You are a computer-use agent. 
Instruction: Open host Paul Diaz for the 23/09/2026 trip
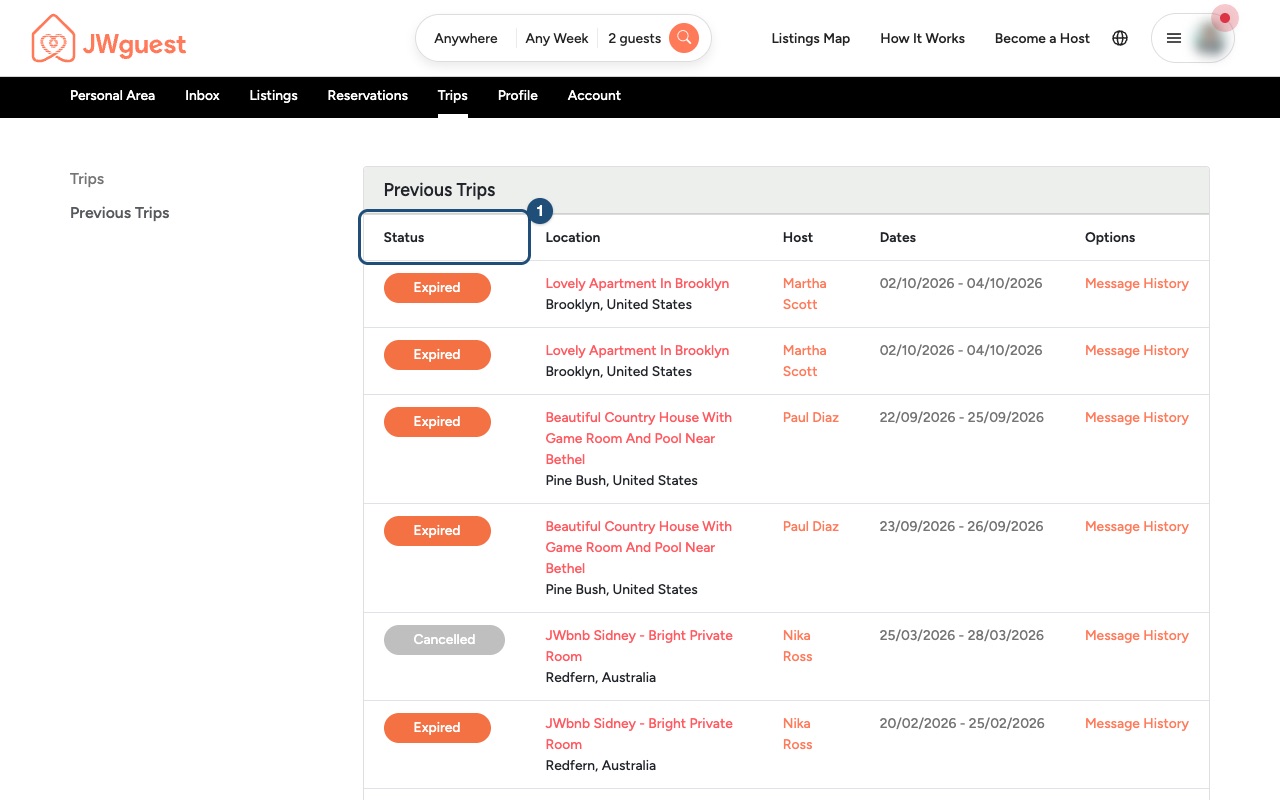[x=811, y=527]
